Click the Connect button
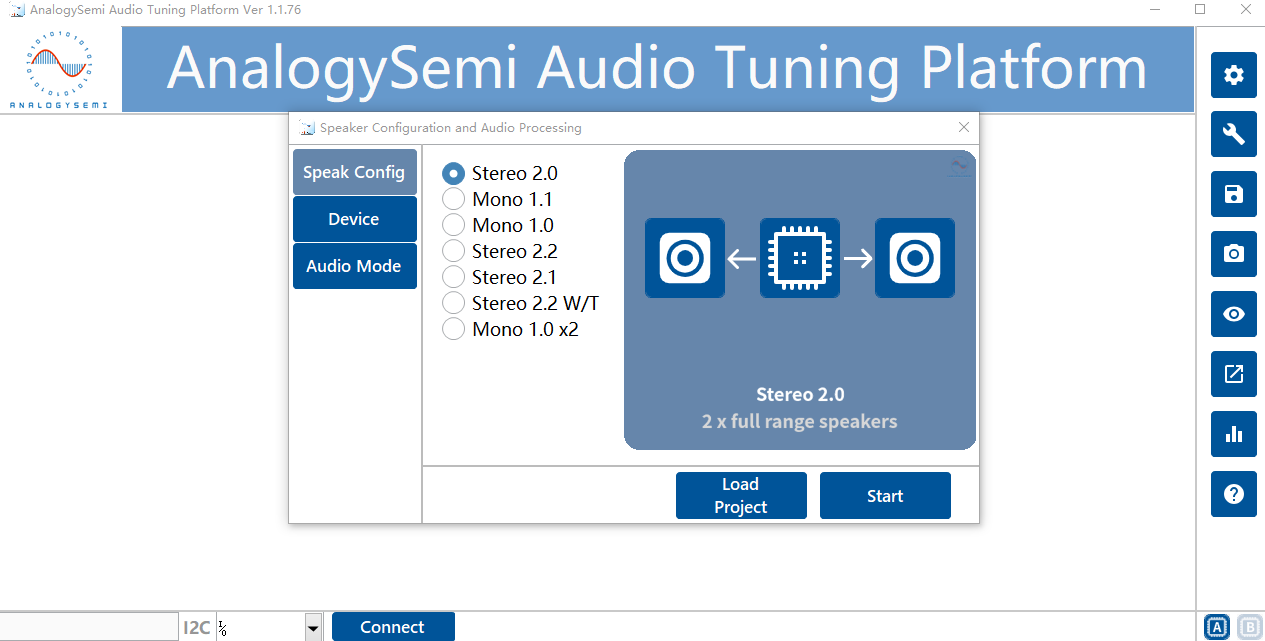This screenshot has width=1265, height=641. tap(392, 627)
